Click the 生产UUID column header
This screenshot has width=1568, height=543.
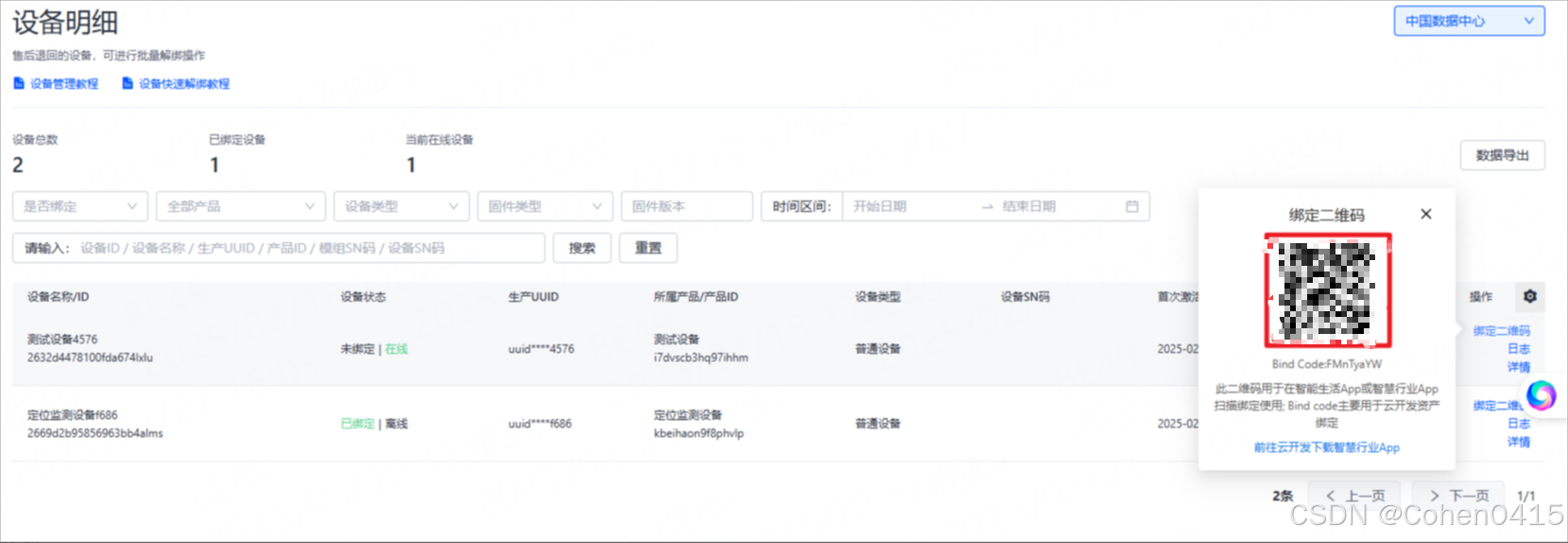point(533,297)
